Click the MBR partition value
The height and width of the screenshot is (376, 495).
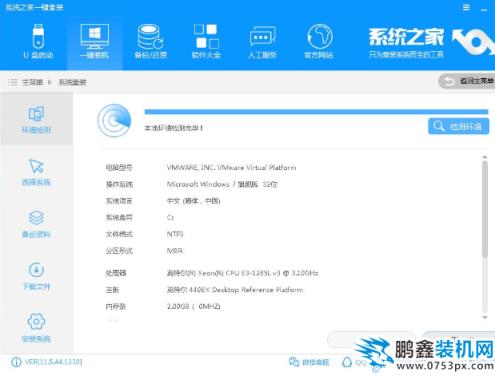(175, 251)
